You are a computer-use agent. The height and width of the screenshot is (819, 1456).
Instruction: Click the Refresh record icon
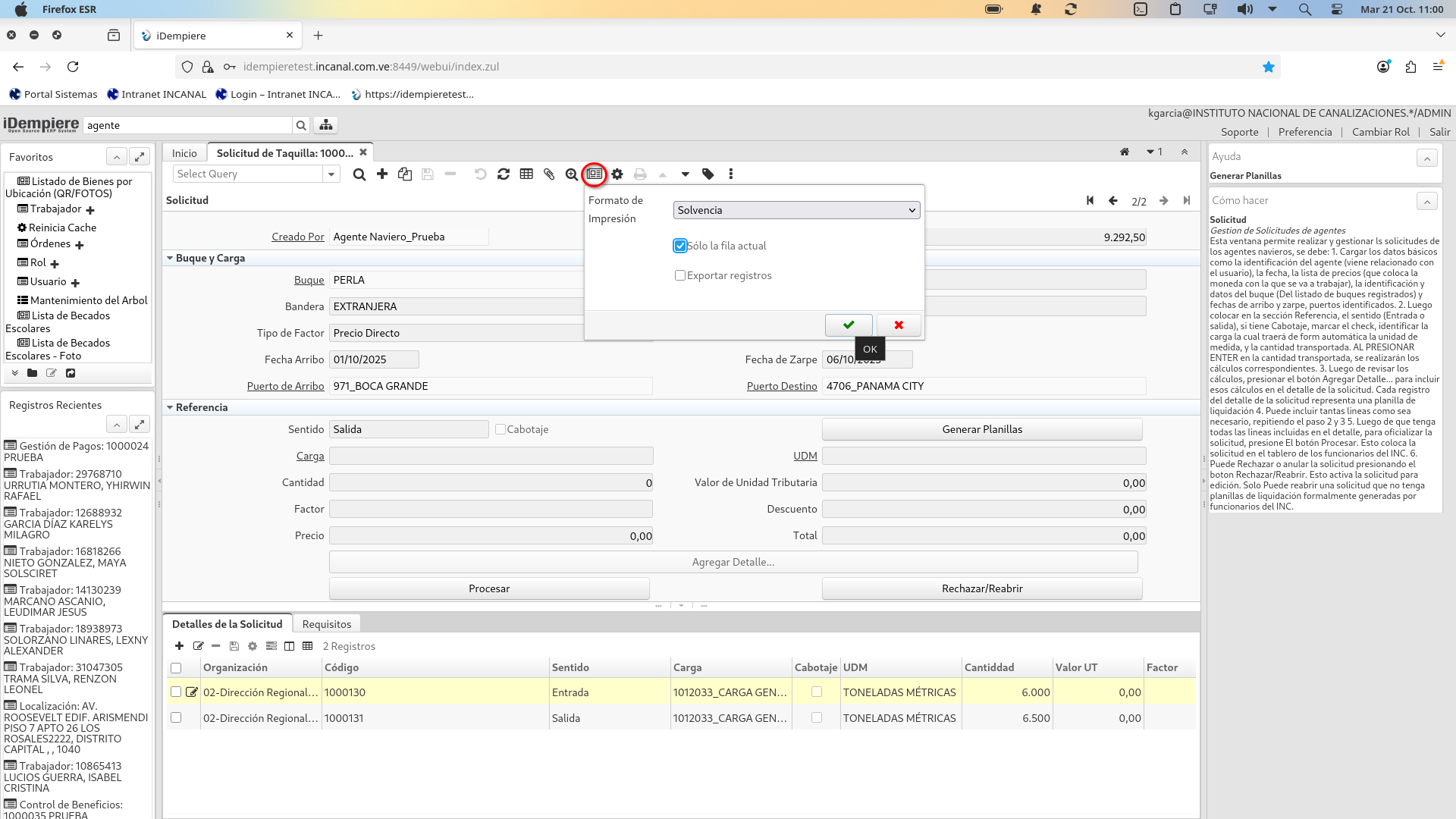504,174
